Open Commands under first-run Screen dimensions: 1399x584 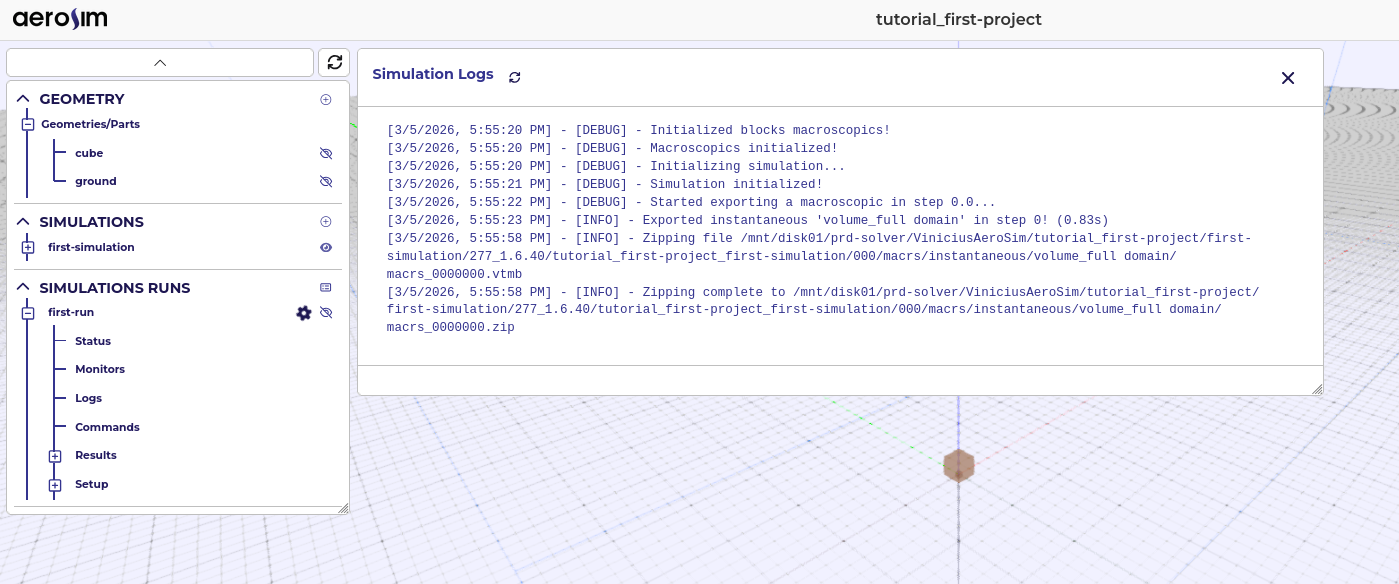tap(107, 427)
